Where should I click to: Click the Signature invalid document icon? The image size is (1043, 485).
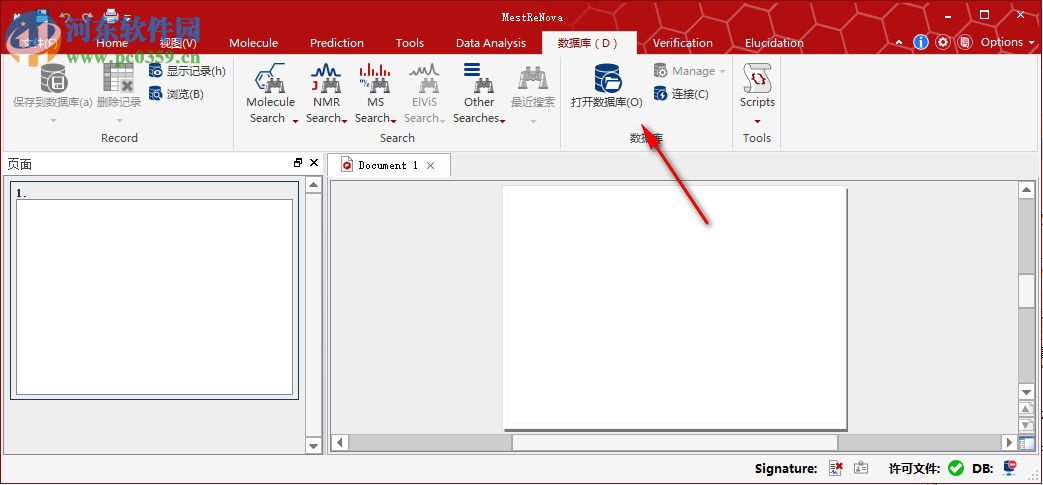(x=836, y=468)
